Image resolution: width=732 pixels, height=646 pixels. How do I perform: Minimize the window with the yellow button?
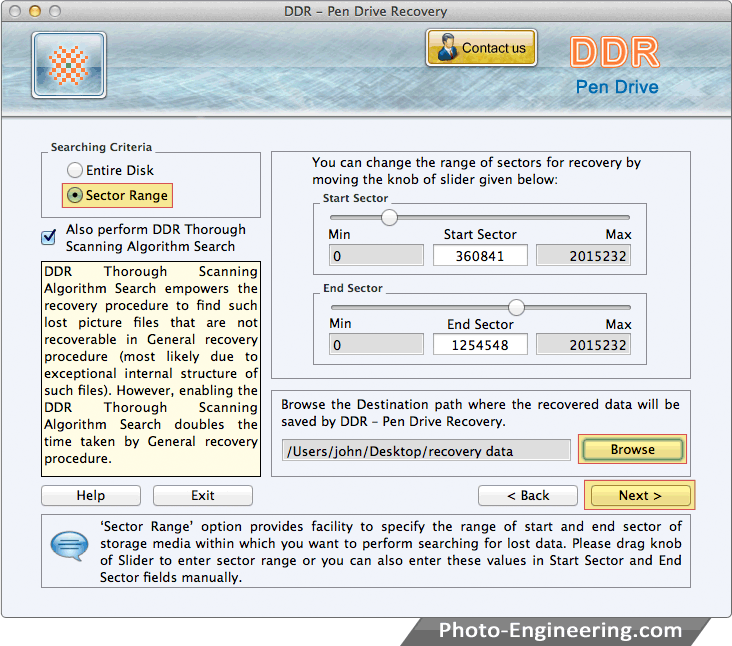(x=35, y=11)
